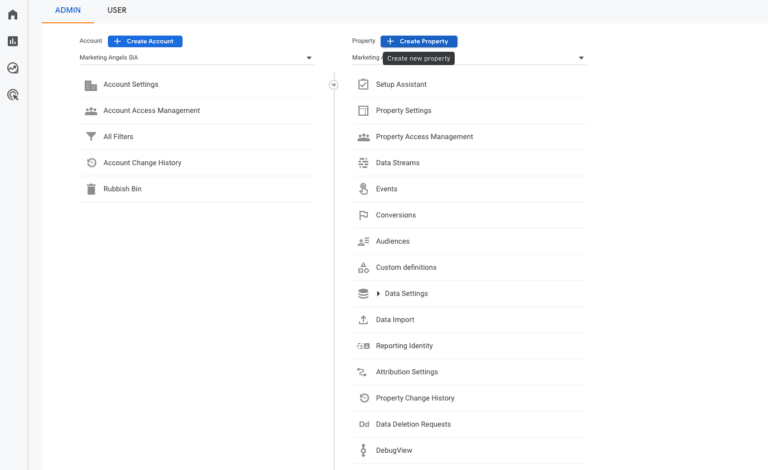
Task: Click the Data Settings label
Action: 406,294
